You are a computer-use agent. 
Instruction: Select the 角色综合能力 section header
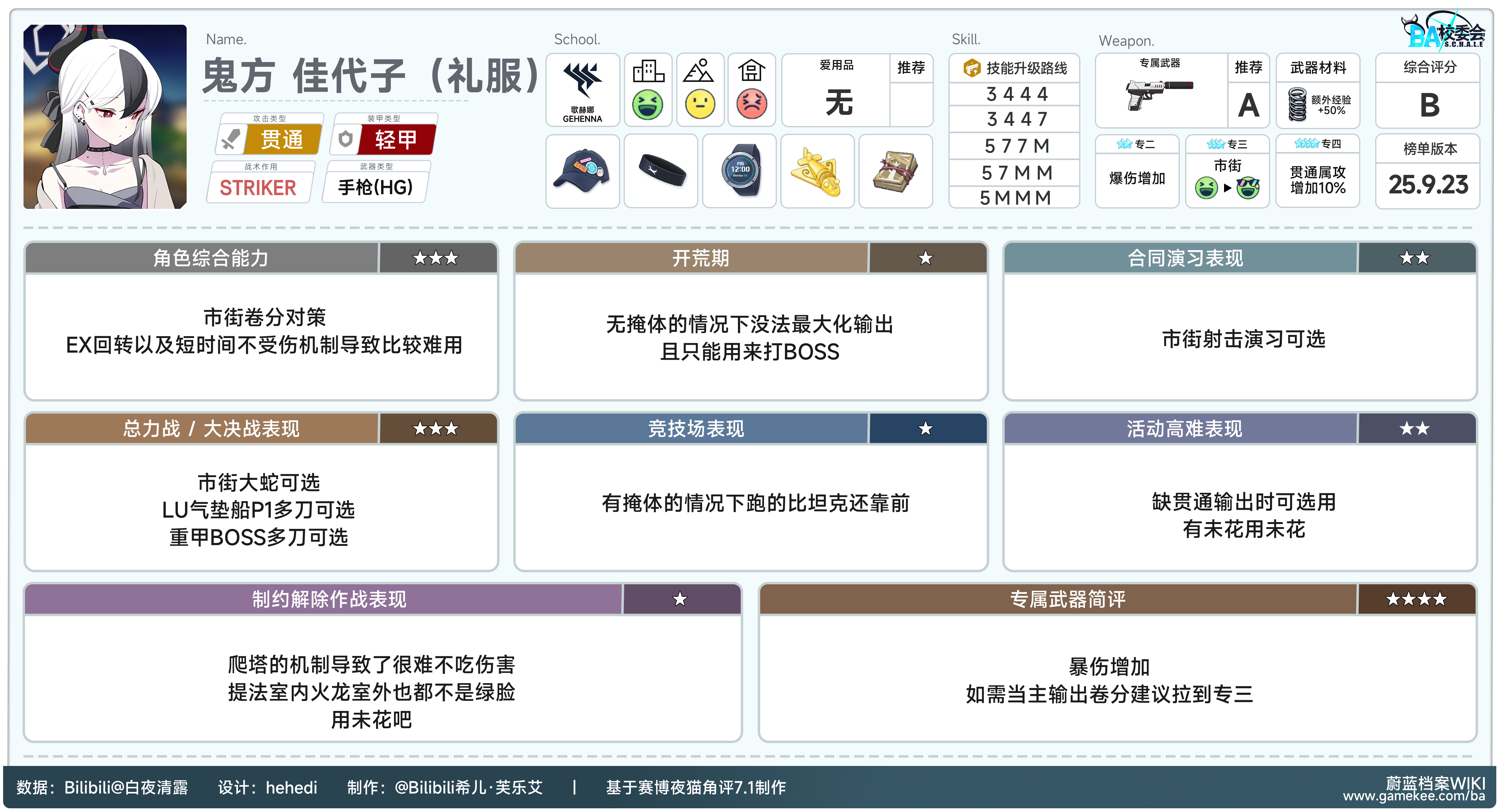[211, 258]
